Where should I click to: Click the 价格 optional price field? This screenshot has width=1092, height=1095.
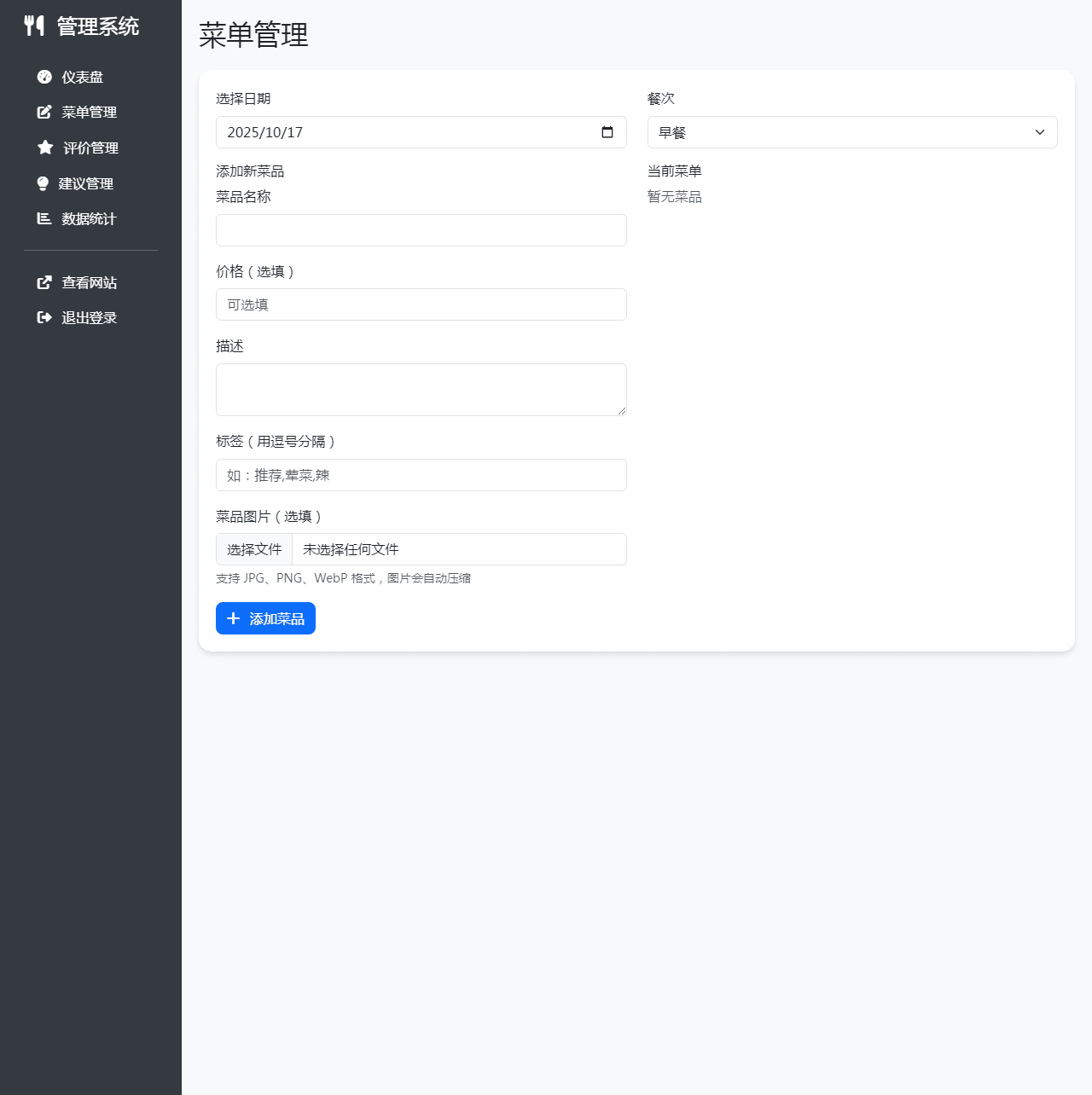pos(421,304)
